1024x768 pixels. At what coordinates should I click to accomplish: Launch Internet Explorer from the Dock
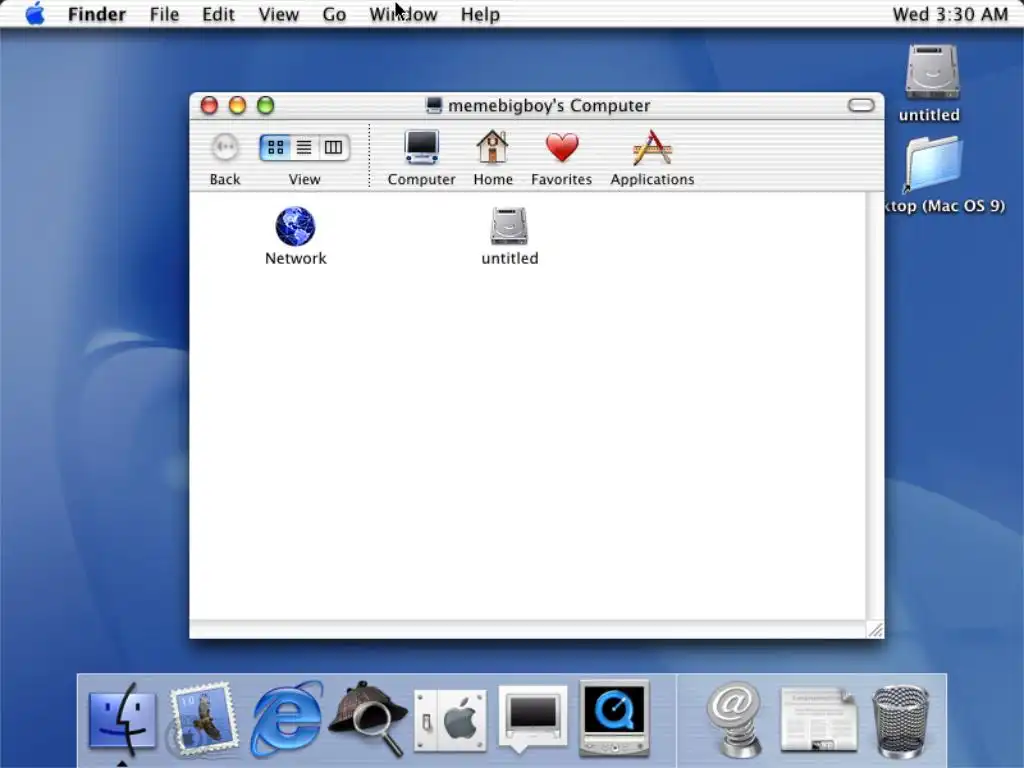click(287, 719)
